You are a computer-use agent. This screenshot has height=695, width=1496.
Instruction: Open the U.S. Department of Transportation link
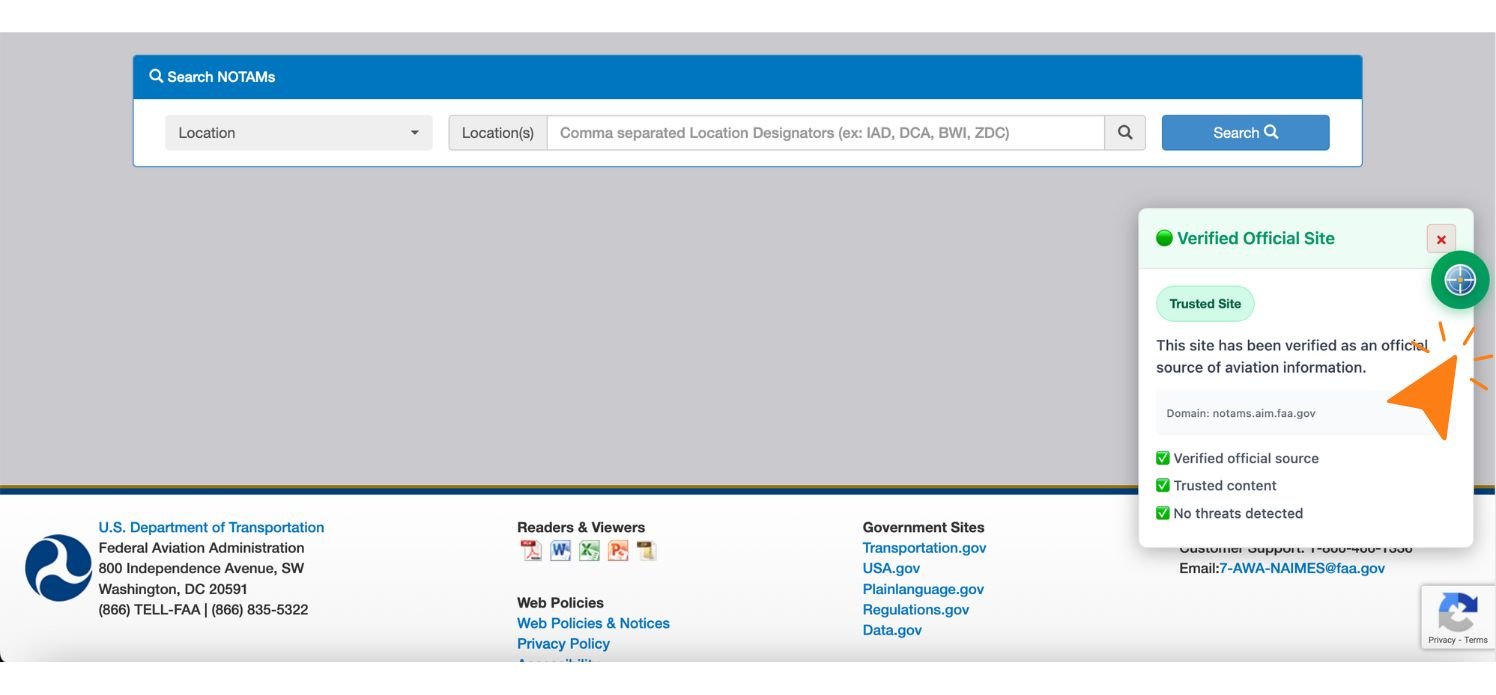211,527
